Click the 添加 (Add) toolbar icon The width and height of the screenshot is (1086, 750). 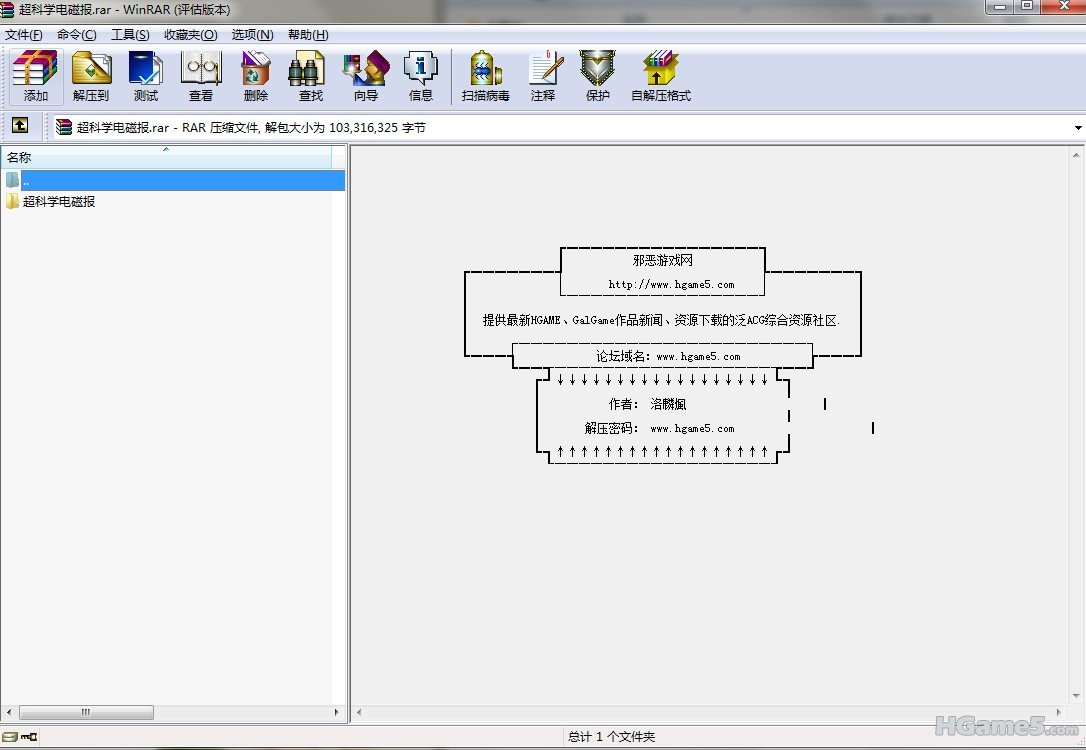tap(35, 76)
